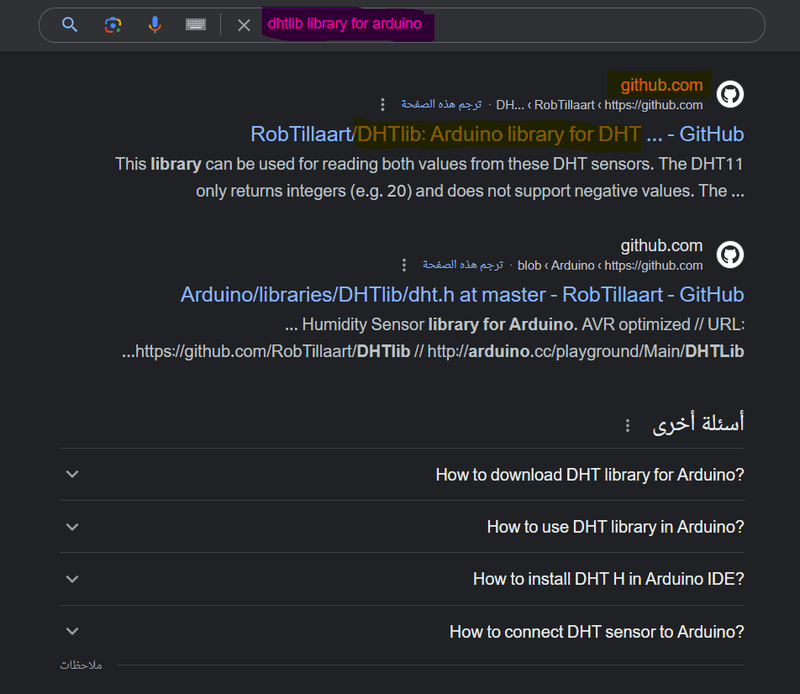Click GitHub favicon of RobTillaart/DHTlib result
The height and width of the screenshot is (694, 800).
click(x=730, y=94)
